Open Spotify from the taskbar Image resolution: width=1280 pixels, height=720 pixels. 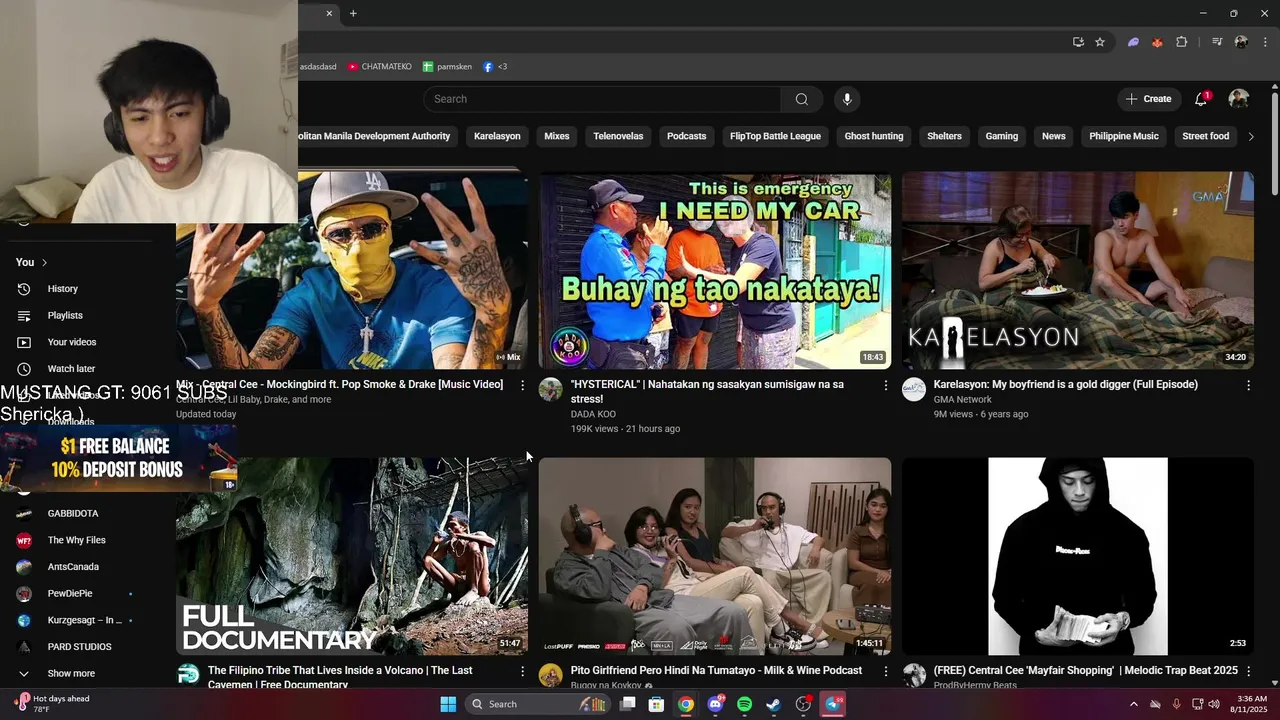coord(744,704)
